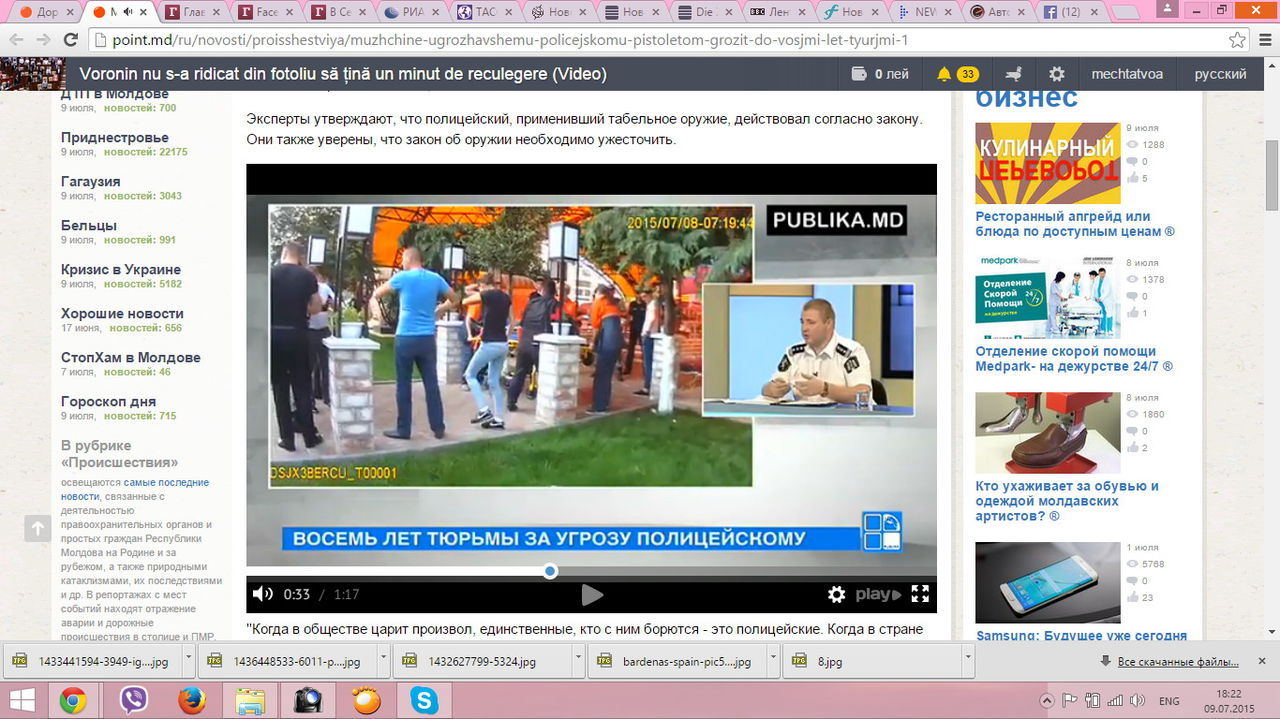Click the bird icon in site header
Image resolution: width=1280 pixels, height=719 pixels.
click(1014, 74)
